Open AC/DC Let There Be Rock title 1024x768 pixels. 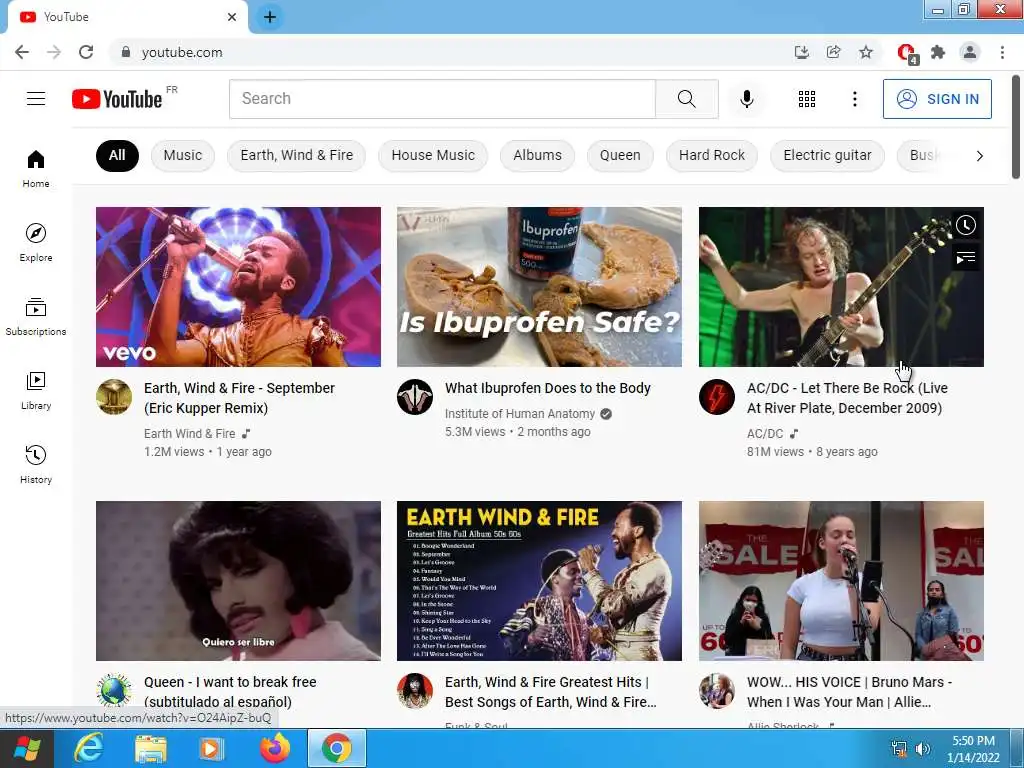tap(847, 398)
